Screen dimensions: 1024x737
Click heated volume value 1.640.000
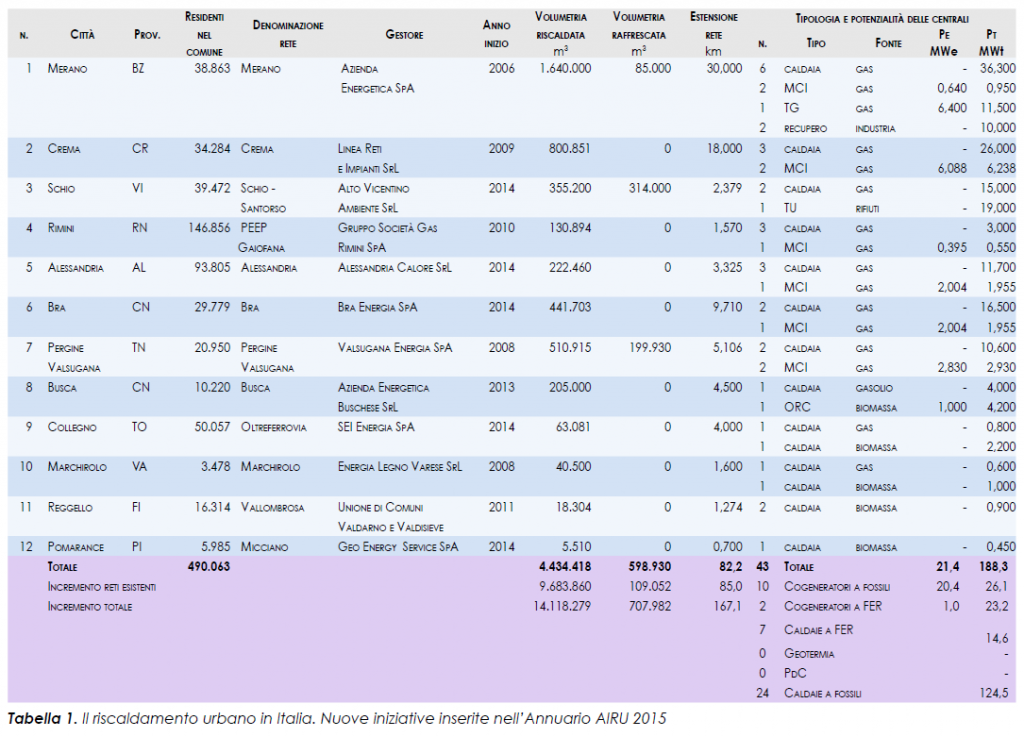[x=566, y=68]
